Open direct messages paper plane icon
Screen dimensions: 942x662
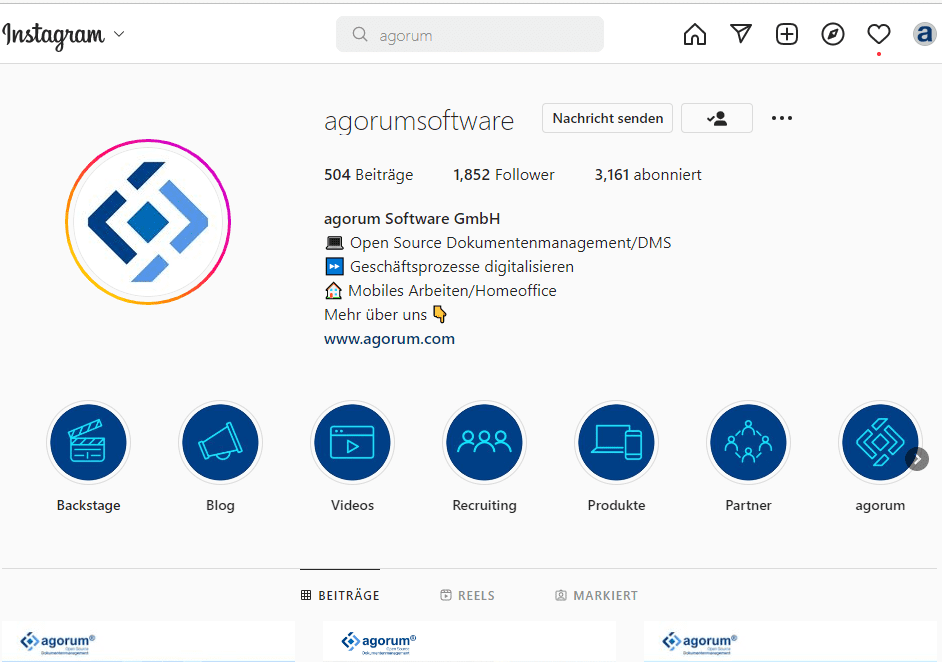[x=741, y=34]
